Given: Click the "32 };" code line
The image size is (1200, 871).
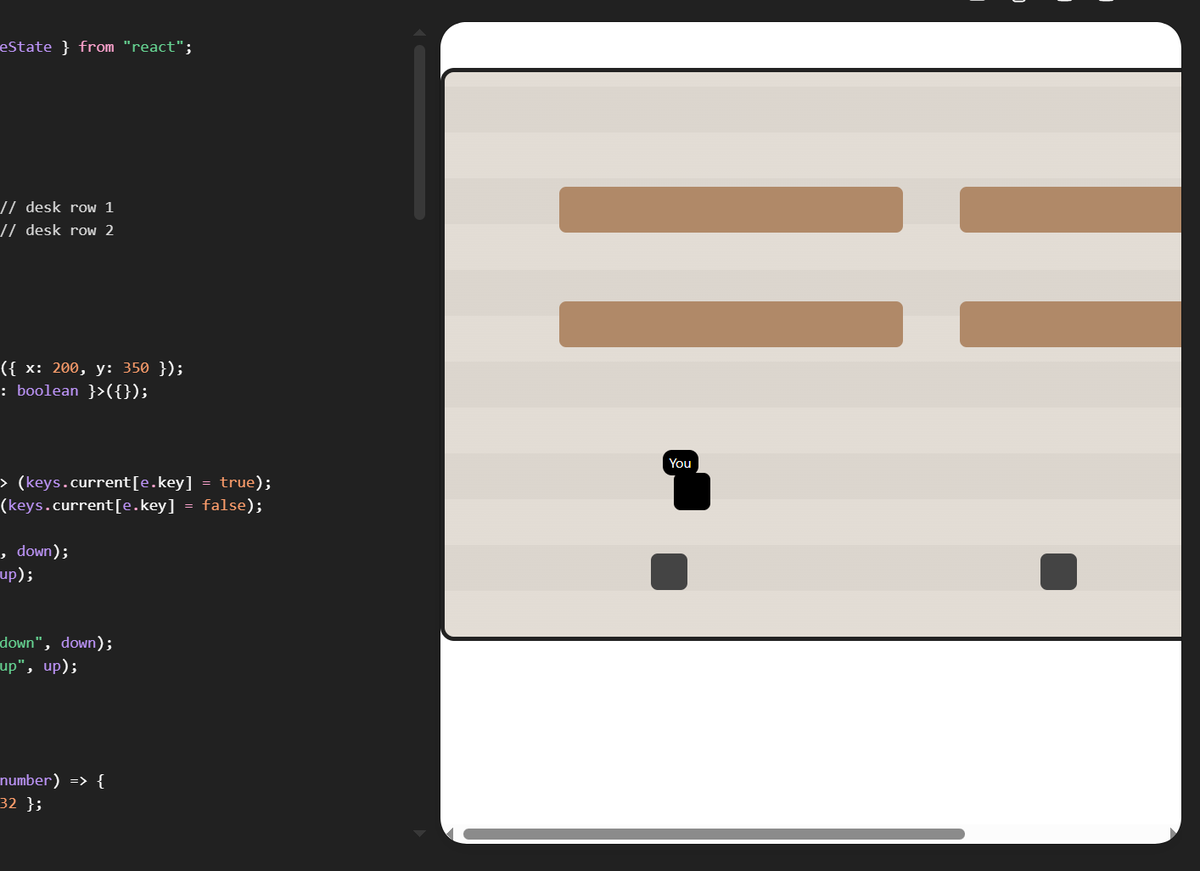Looking at the screenshot, I should [21, 803].
